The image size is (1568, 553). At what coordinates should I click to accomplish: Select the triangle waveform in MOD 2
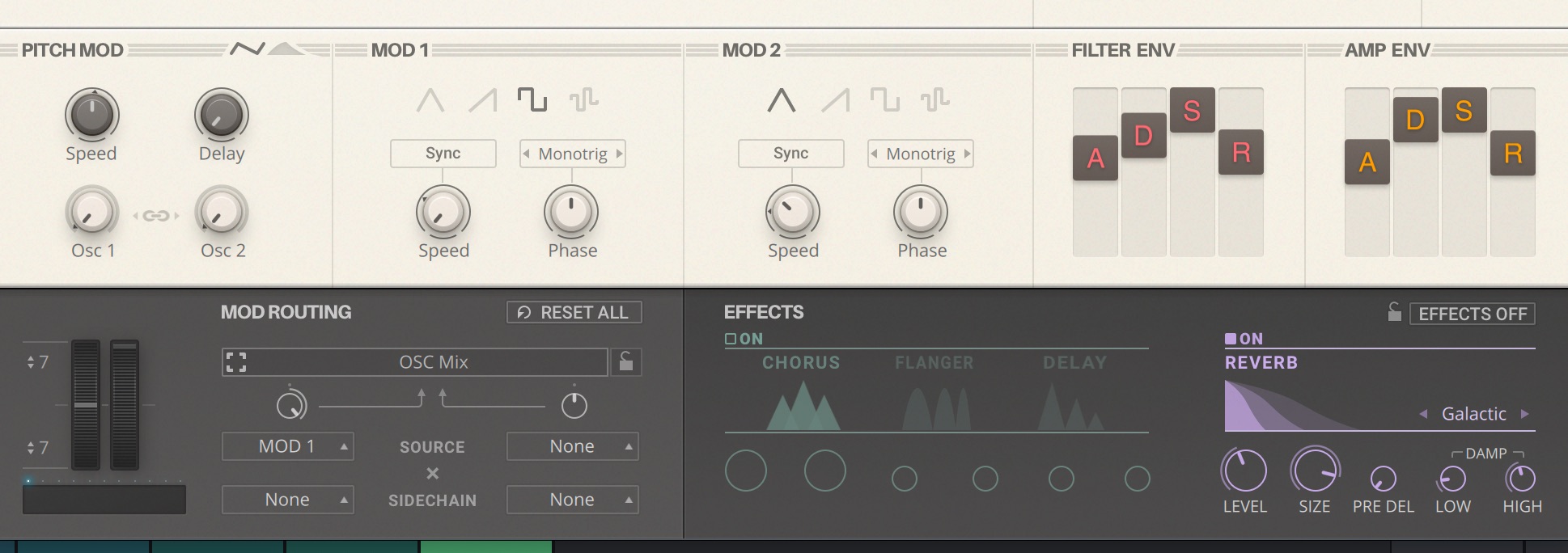click(x=781, y=100)
